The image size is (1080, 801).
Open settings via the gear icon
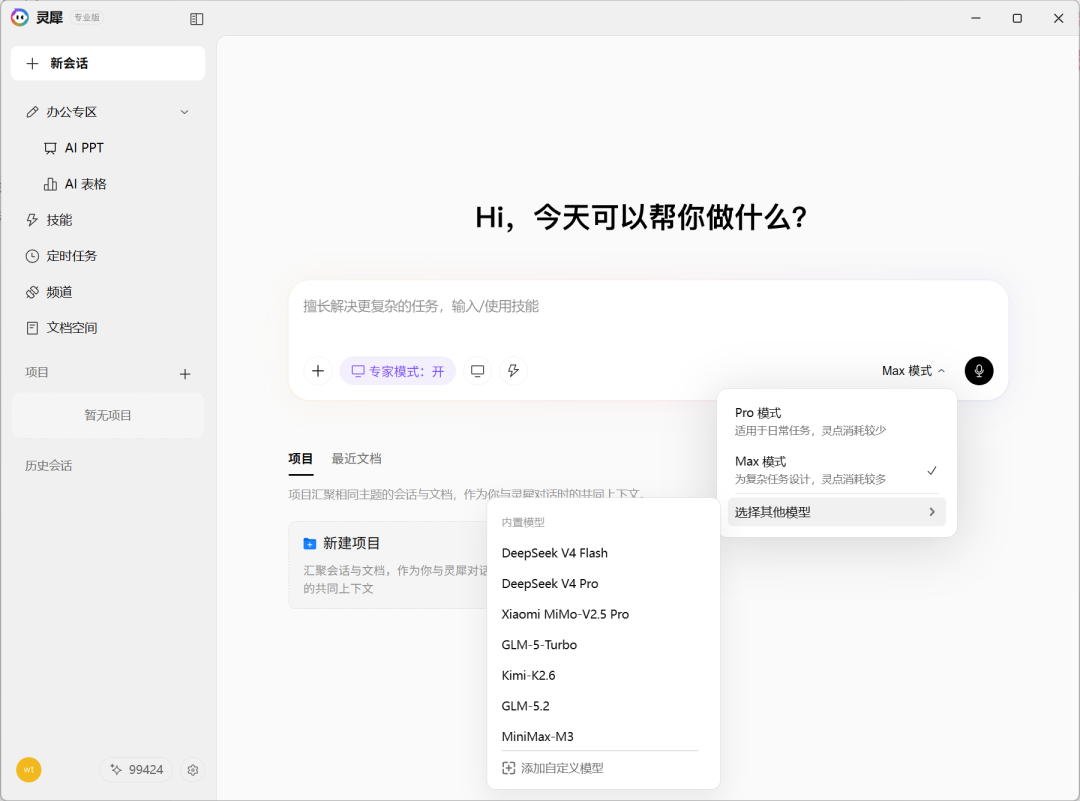(x=193, y=769)
